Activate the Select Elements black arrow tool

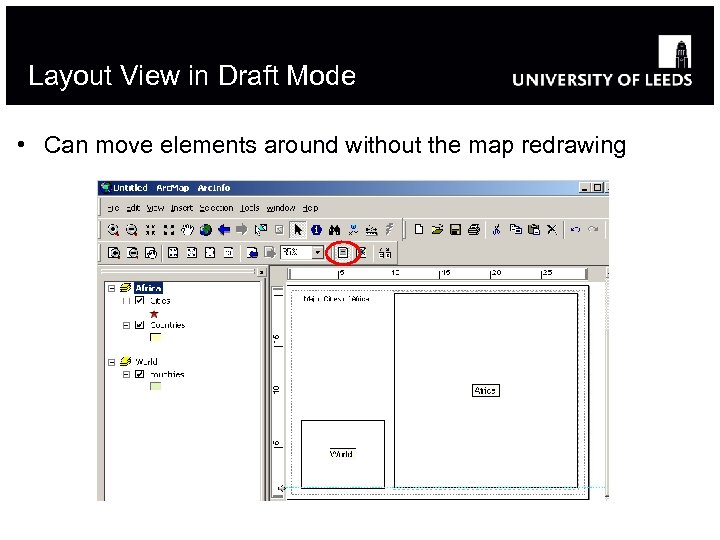click(x=298, y=230)
